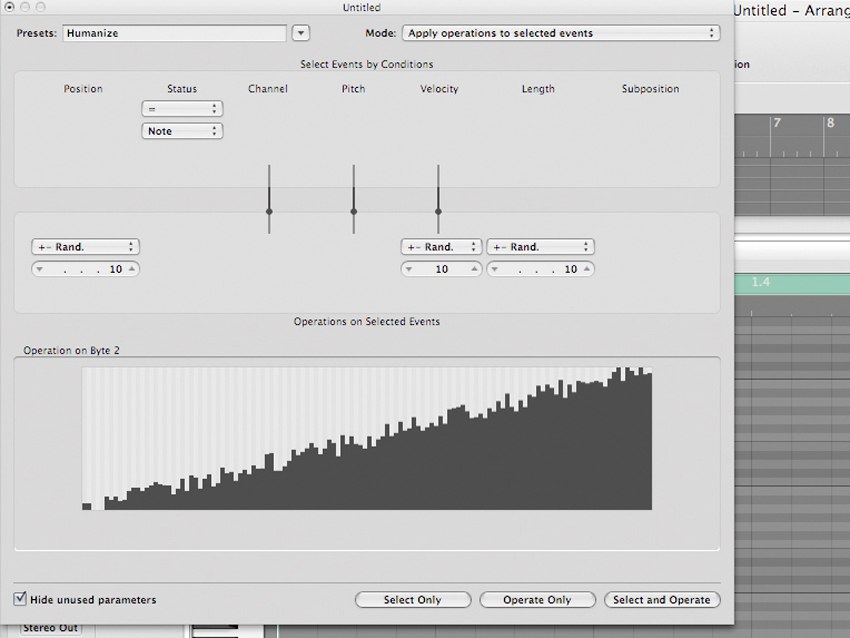Click the 'Operations on Selected Events' heading
Viewport: 850px width, 638px height.
point(367,321)
